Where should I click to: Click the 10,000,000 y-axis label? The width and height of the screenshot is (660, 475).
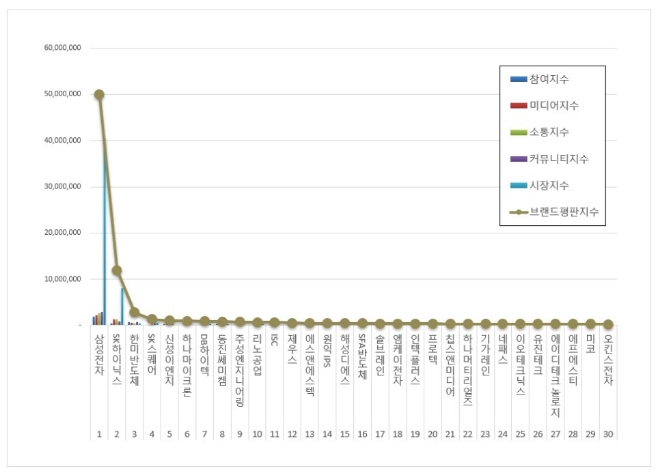[x=62, y=279]
